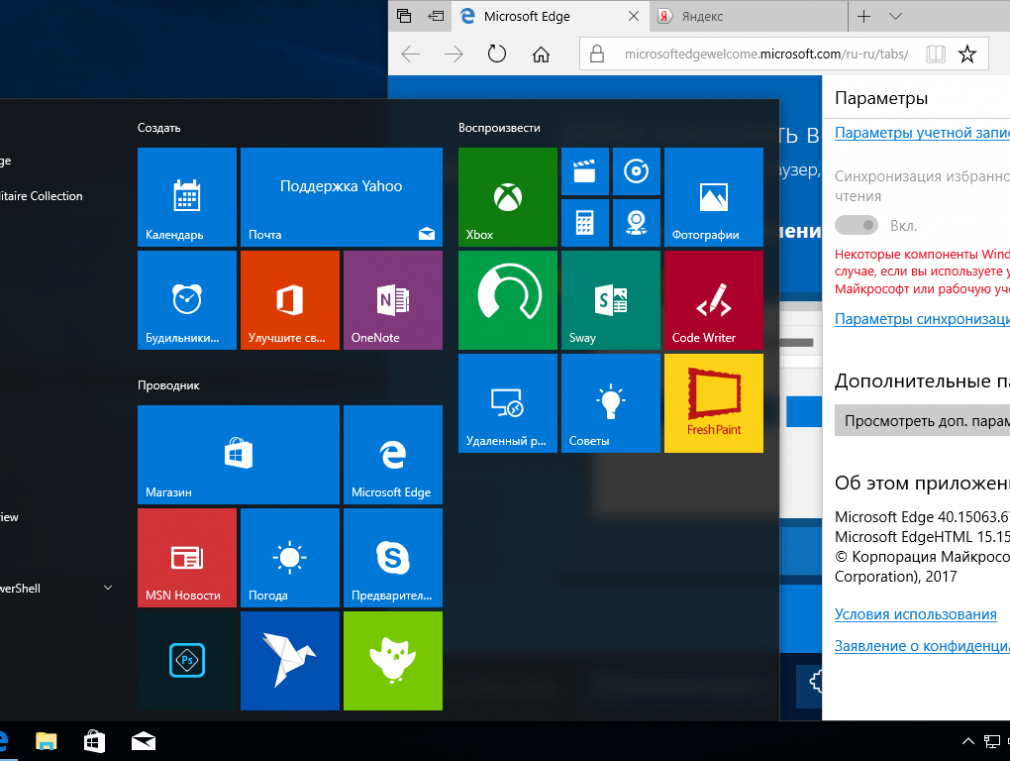Open the tab list dropdown arrow in Edge
This screenshot has height=761, width=1010.
(x=895, y=17)
